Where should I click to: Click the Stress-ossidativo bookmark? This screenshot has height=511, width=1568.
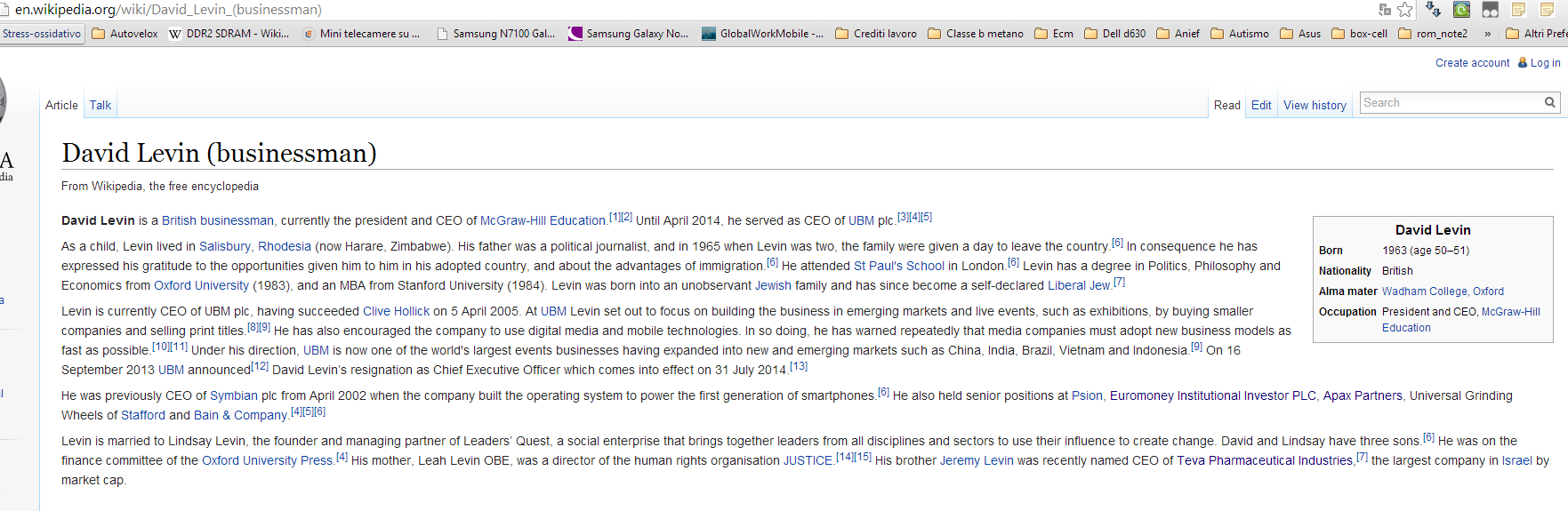41,34
